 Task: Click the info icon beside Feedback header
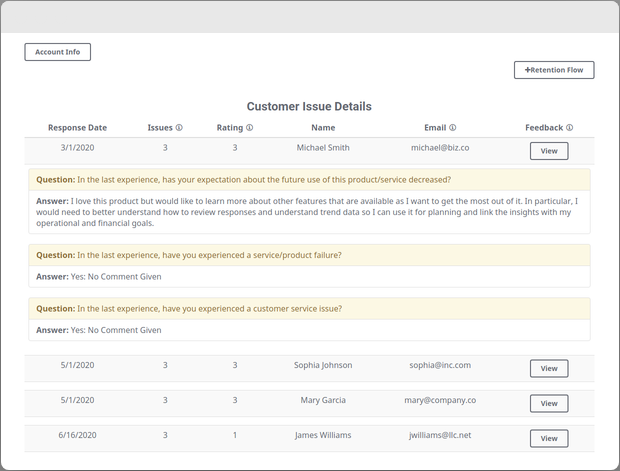point(570,128)
